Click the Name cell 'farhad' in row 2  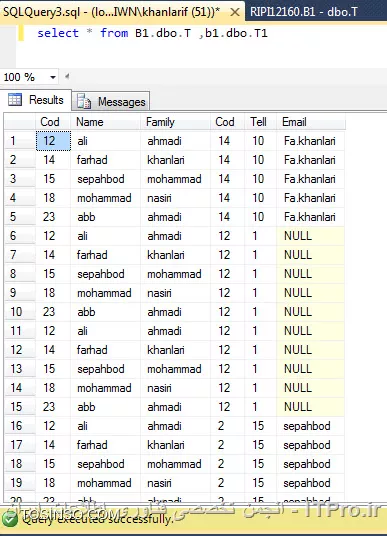tap(106, 160)
